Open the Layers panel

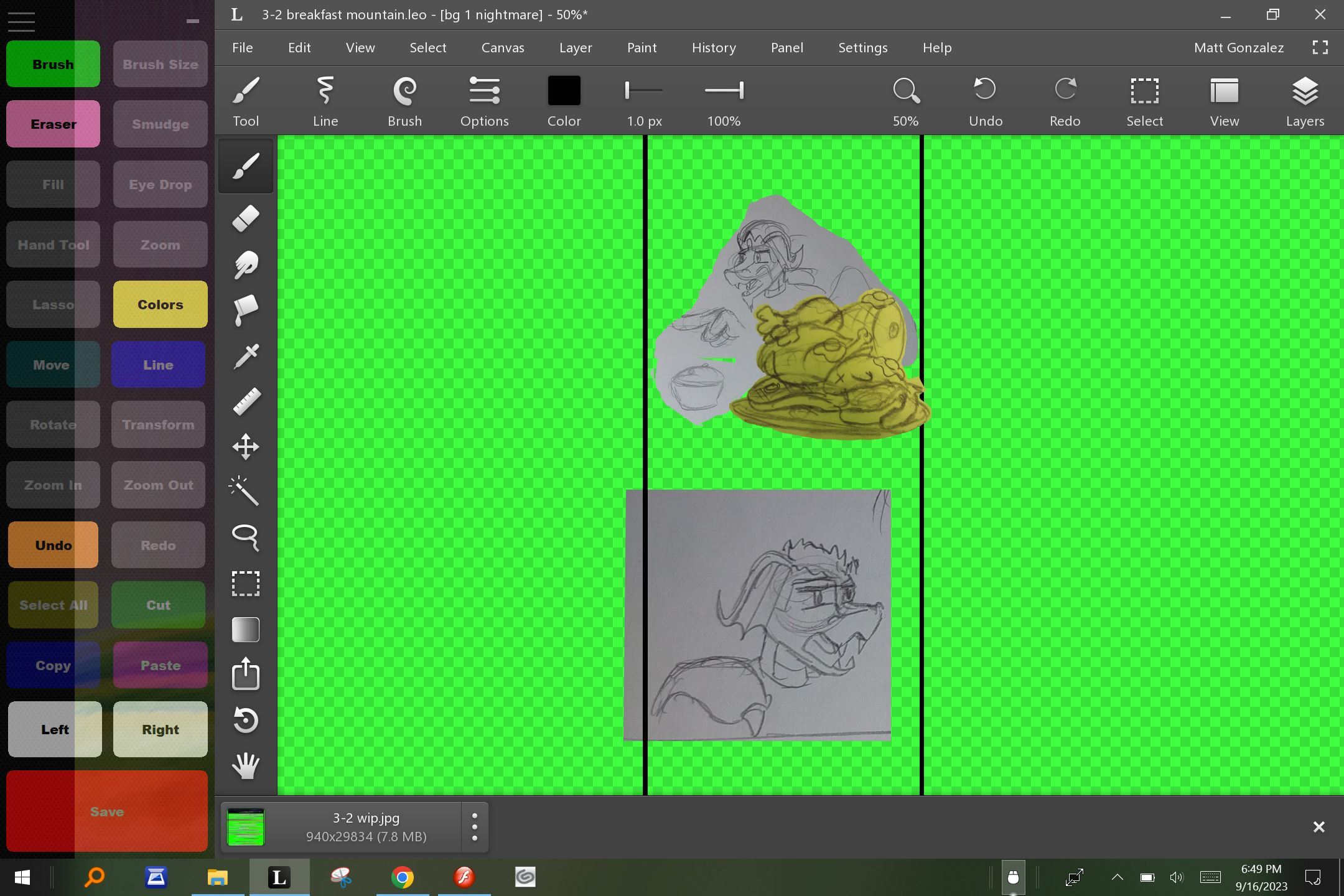pos(1304,102)
